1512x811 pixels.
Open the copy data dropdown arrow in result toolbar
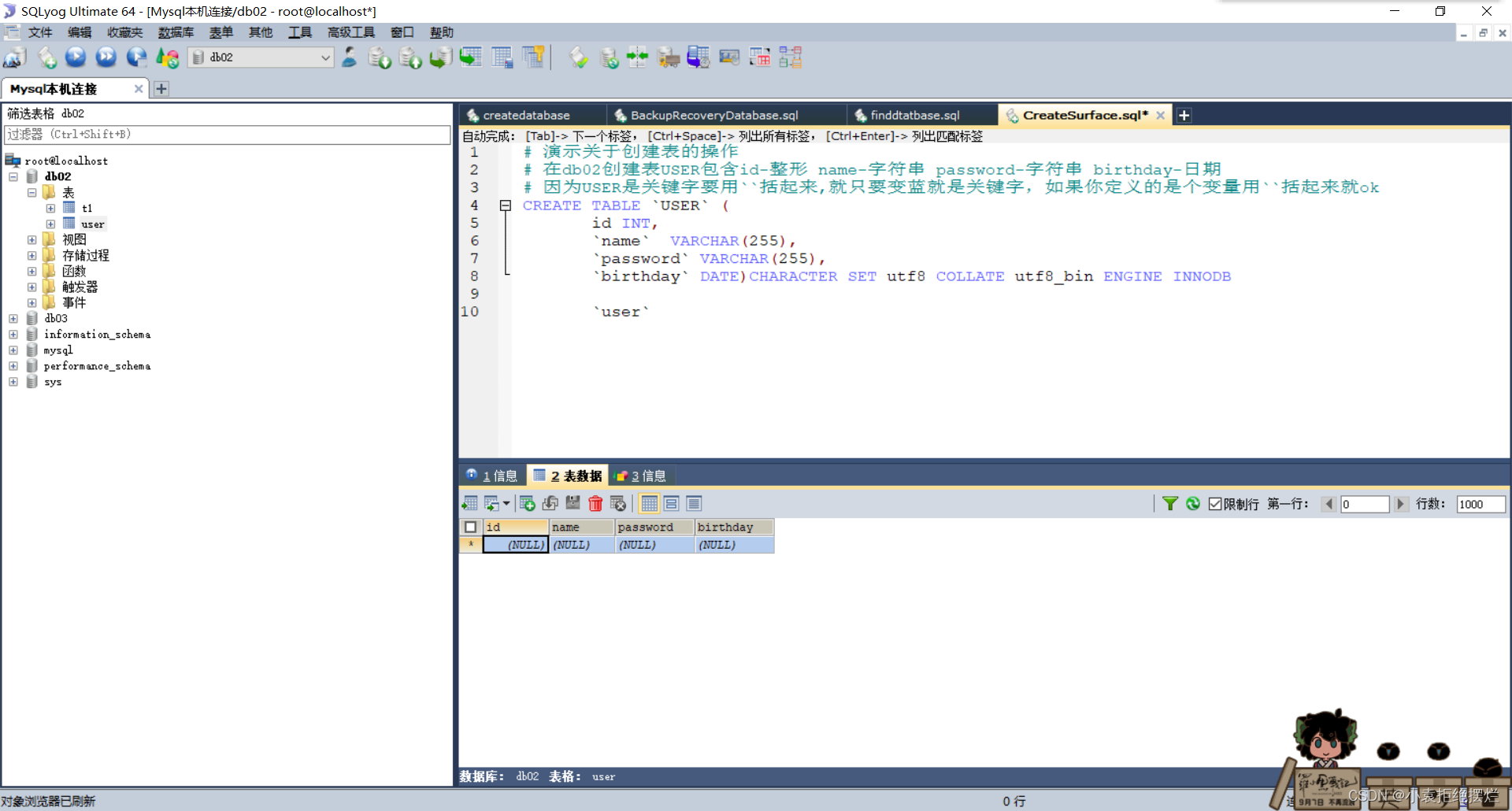pos(506,504)
